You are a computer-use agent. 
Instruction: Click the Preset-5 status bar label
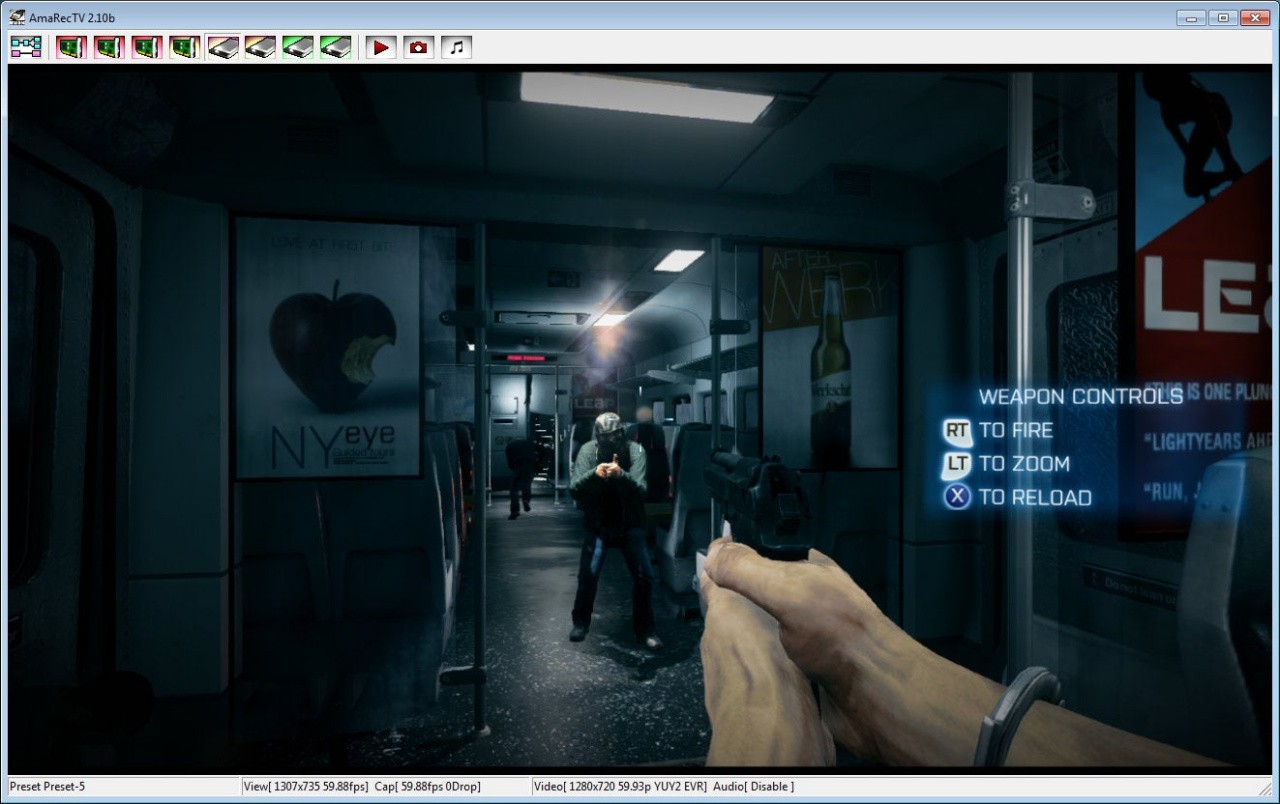point(48,787)
